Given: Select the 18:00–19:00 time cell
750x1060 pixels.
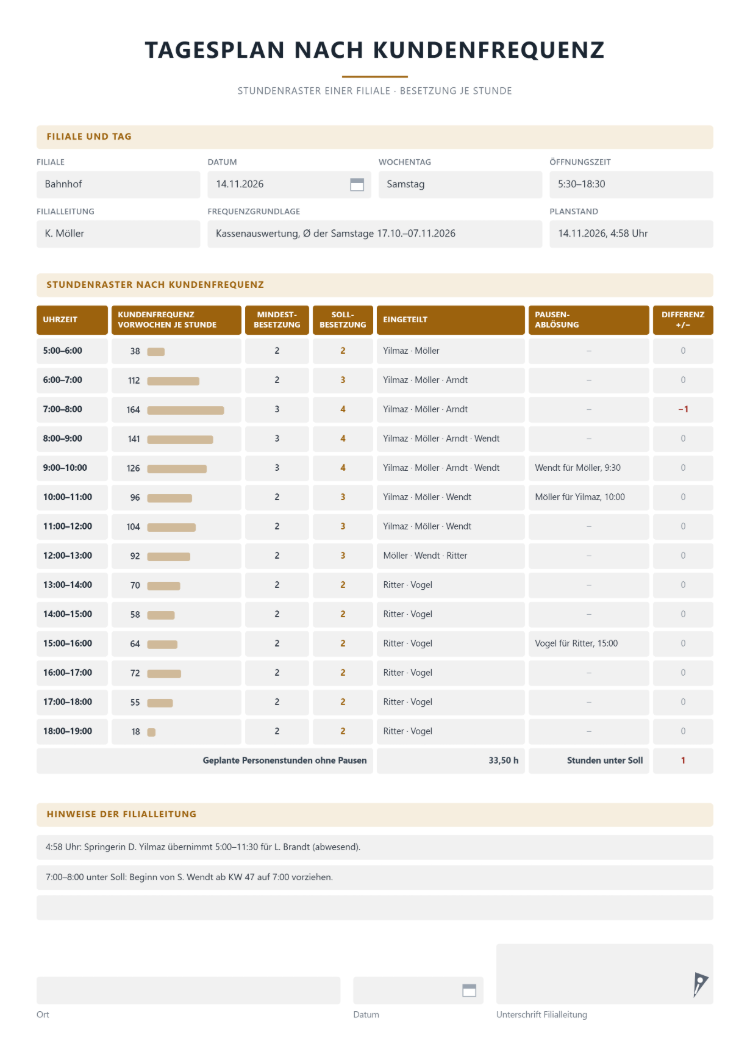Looking at the screenshot, I should point(72,731).
